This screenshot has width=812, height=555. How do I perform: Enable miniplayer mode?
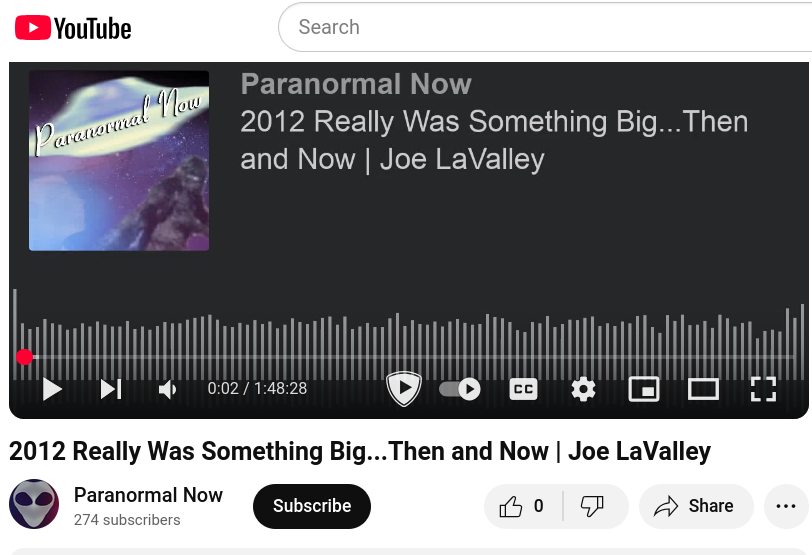coord(644,389)
